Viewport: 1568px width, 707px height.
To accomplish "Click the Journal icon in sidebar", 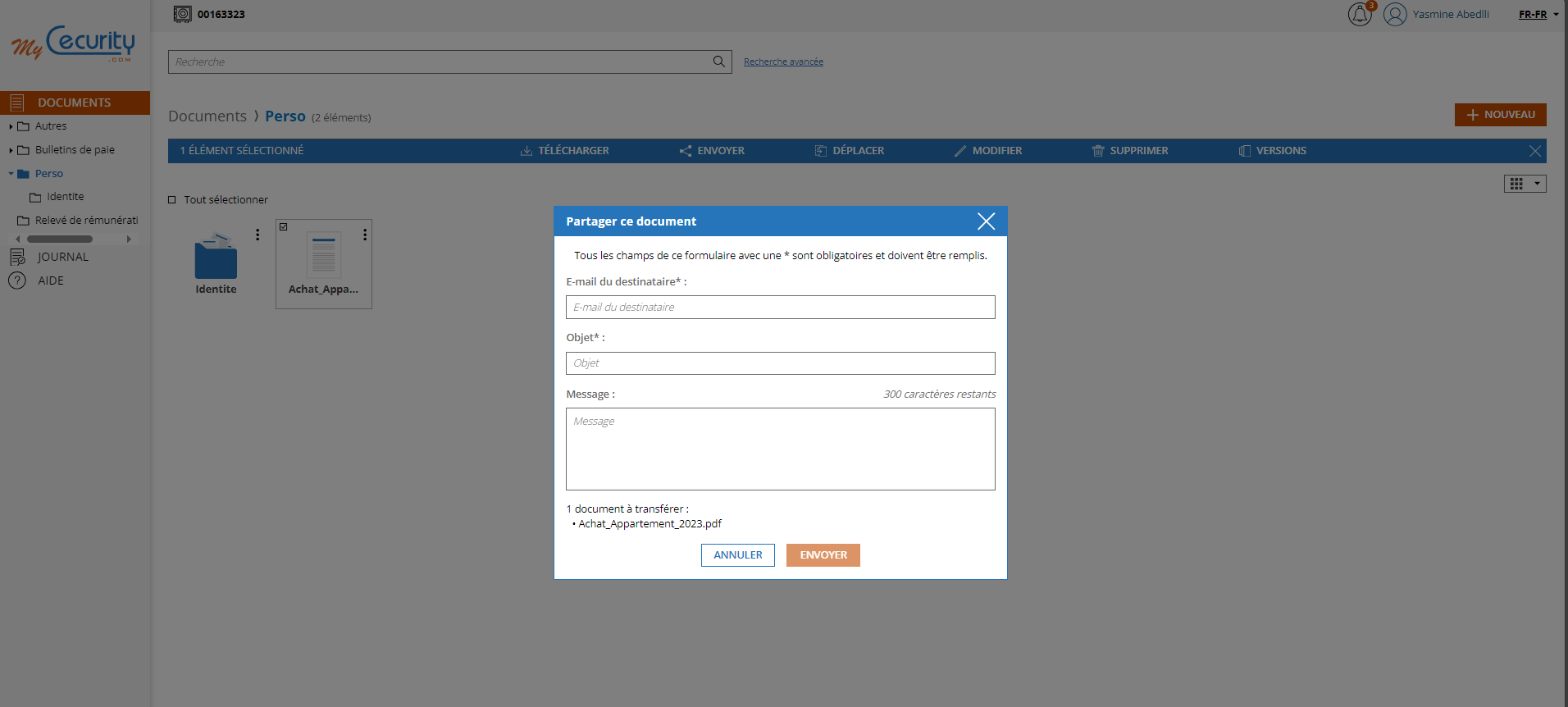I will coord(16,257).
